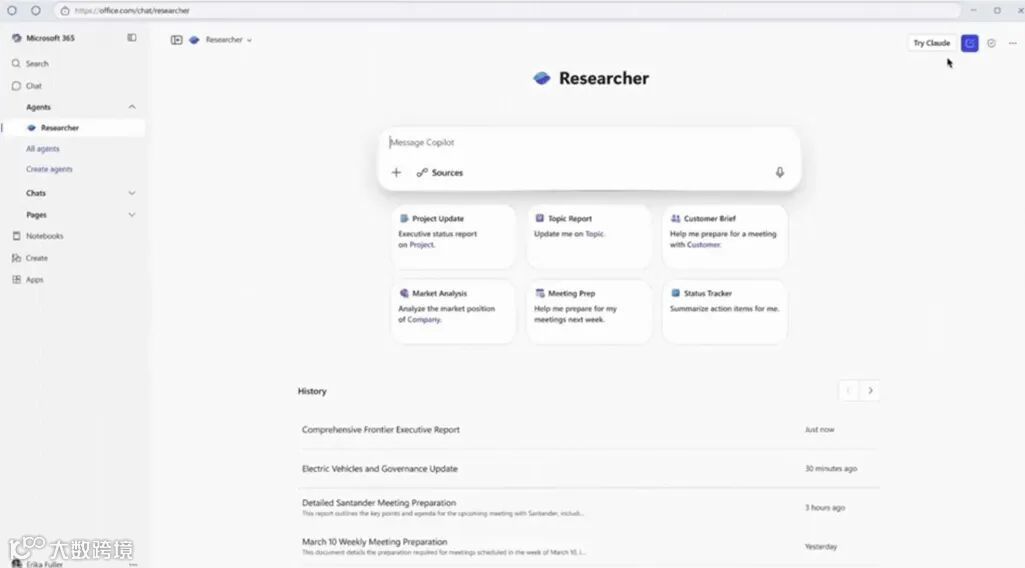The image size is (1025, 568).
Task: Click the Researcher logo icon in header
Action: point(193,40)
